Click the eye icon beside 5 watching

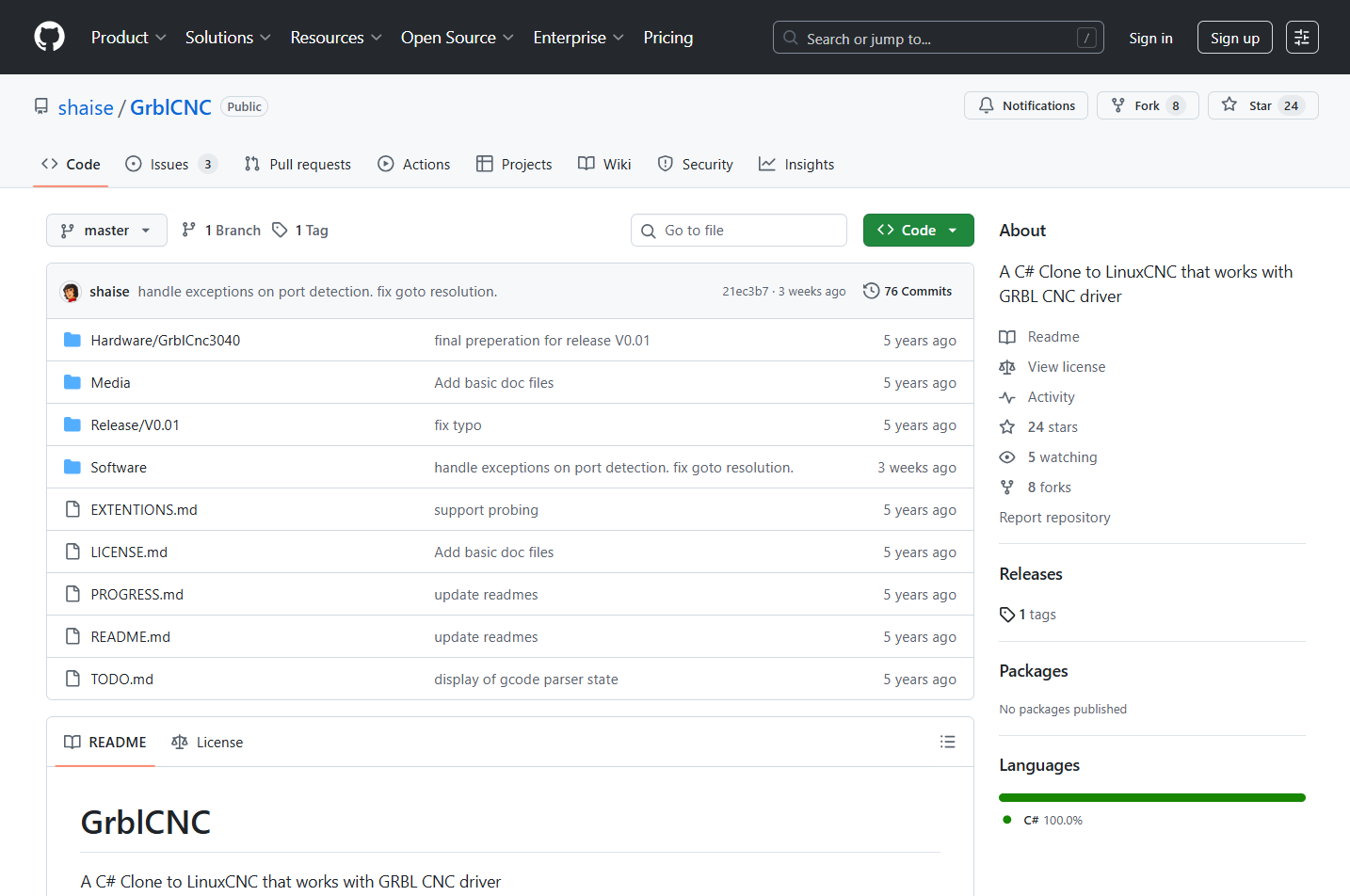[x=1007, y=457]
